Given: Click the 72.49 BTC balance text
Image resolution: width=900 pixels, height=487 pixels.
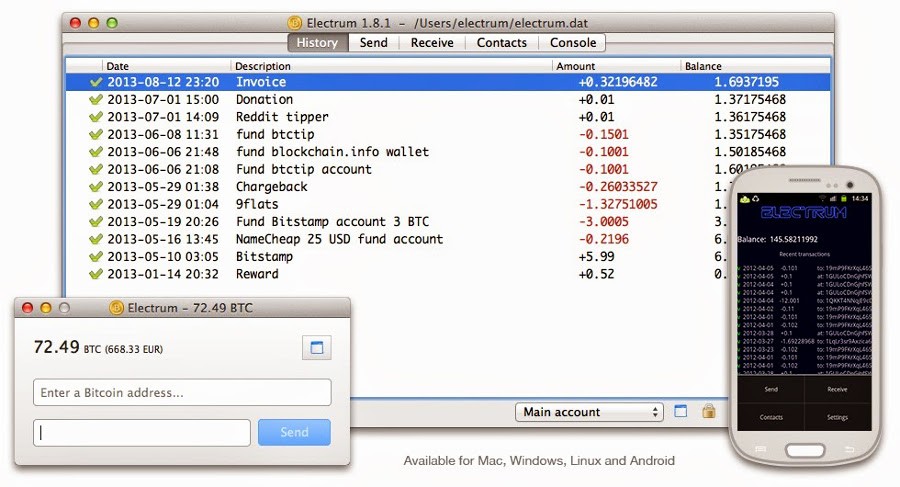Looking at the screenshot, I should click(x=98, y=347).
